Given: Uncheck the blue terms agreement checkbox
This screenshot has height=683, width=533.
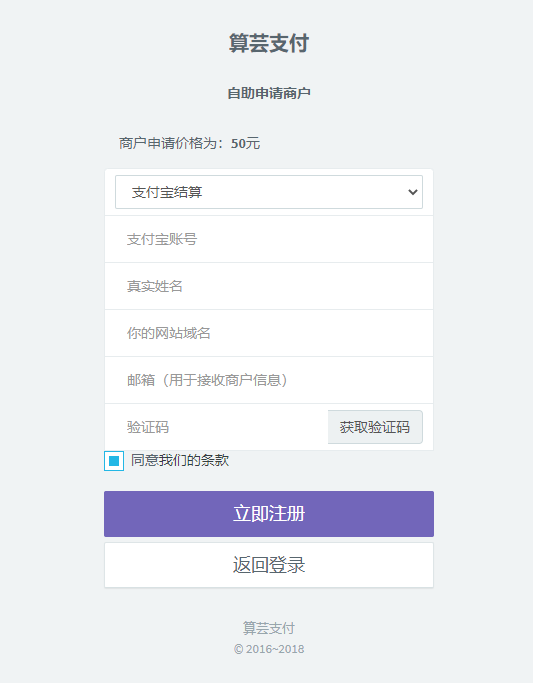Looking at the screenshot, I should point(114,461).
